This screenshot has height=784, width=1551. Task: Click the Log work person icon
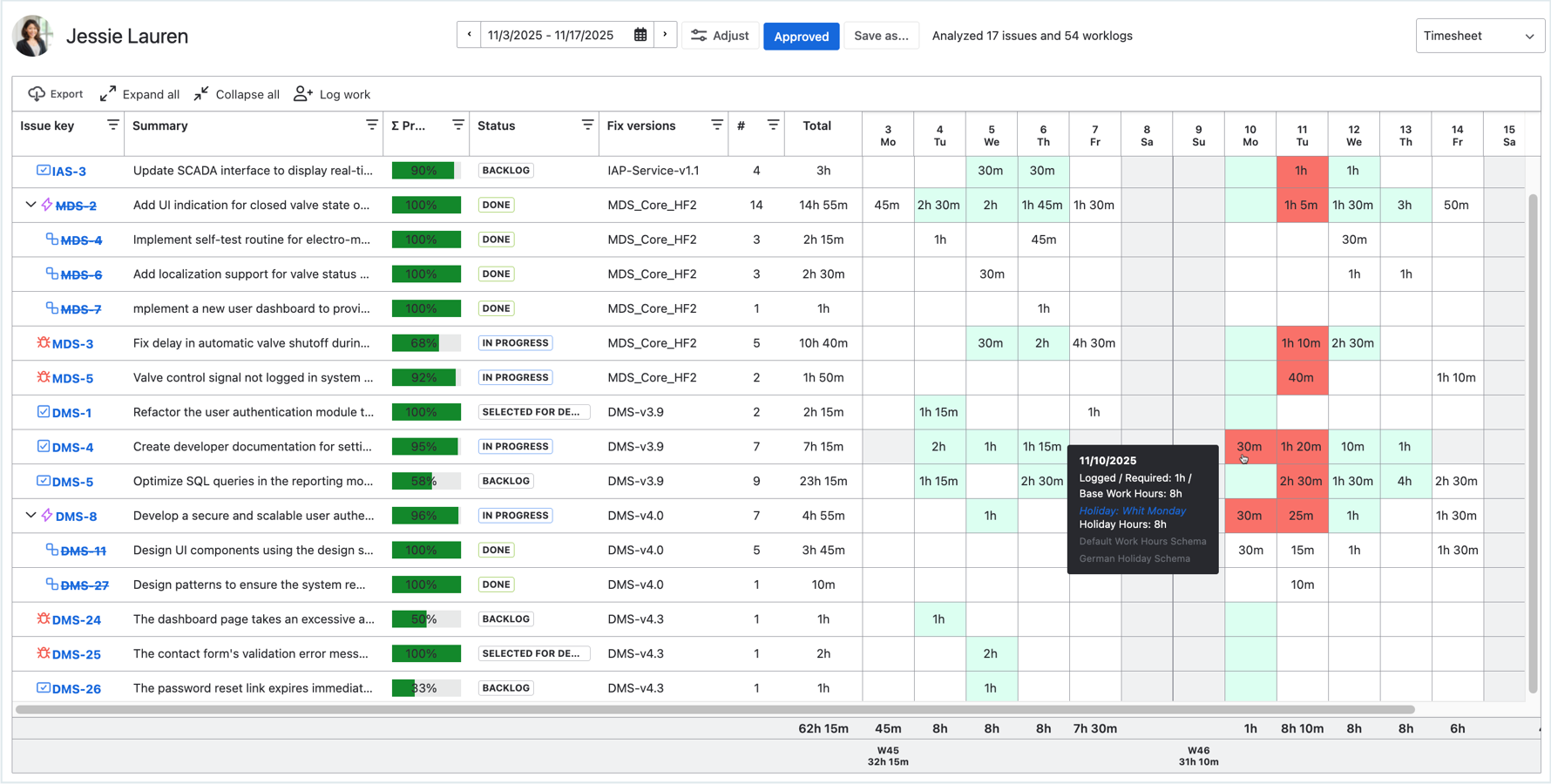point(302,94)
